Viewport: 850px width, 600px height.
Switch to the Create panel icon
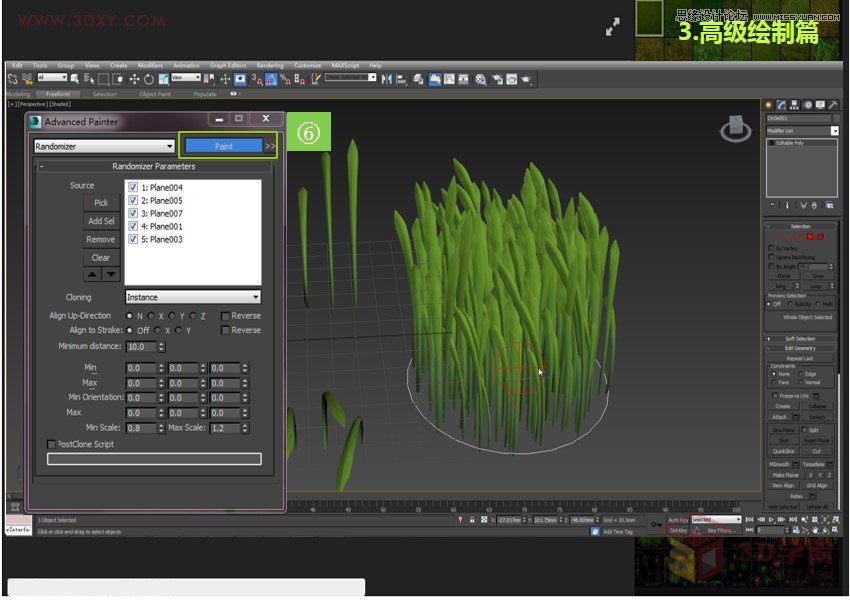coord(768,104)
